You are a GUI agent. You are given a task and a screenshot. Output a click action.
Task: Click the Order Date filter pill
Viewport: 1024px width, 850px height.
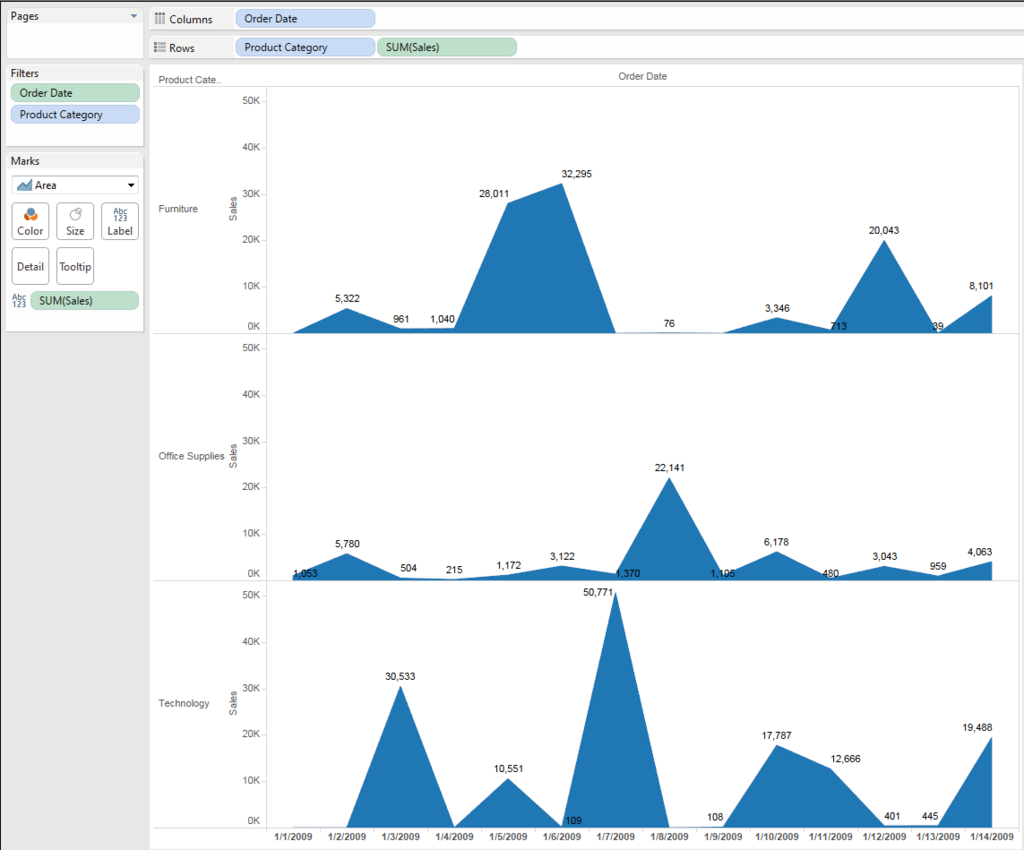tap(75, 93)
